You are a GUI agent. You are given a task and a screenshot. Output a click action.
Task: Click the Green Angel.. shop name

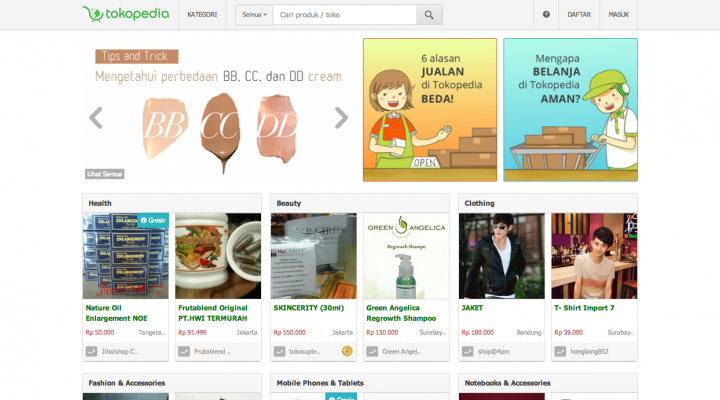[401, 351]
